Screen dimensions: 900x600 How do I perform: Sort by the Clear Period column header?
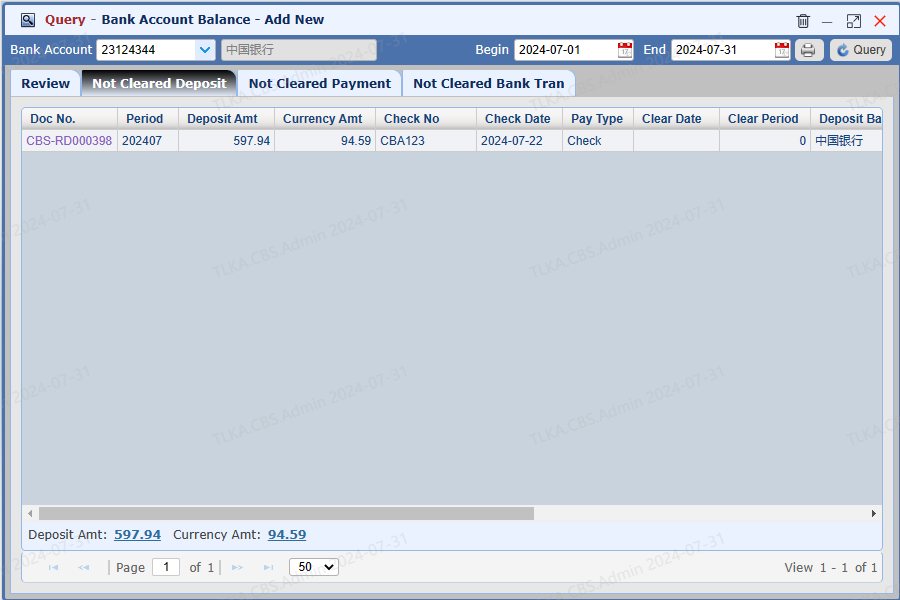(x=765, y=119)
